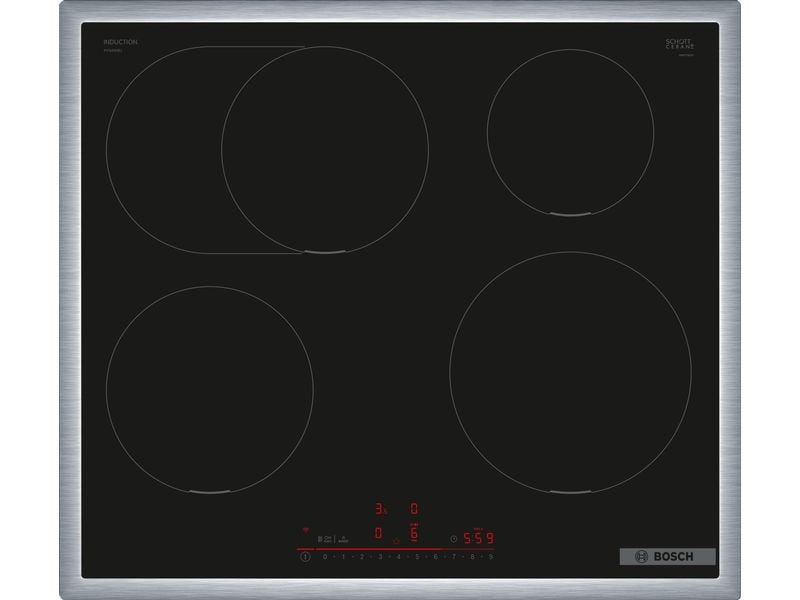Screen dimensions: 800x600
Task: Set heat level 2 on the slider
Action: point(362,557)
